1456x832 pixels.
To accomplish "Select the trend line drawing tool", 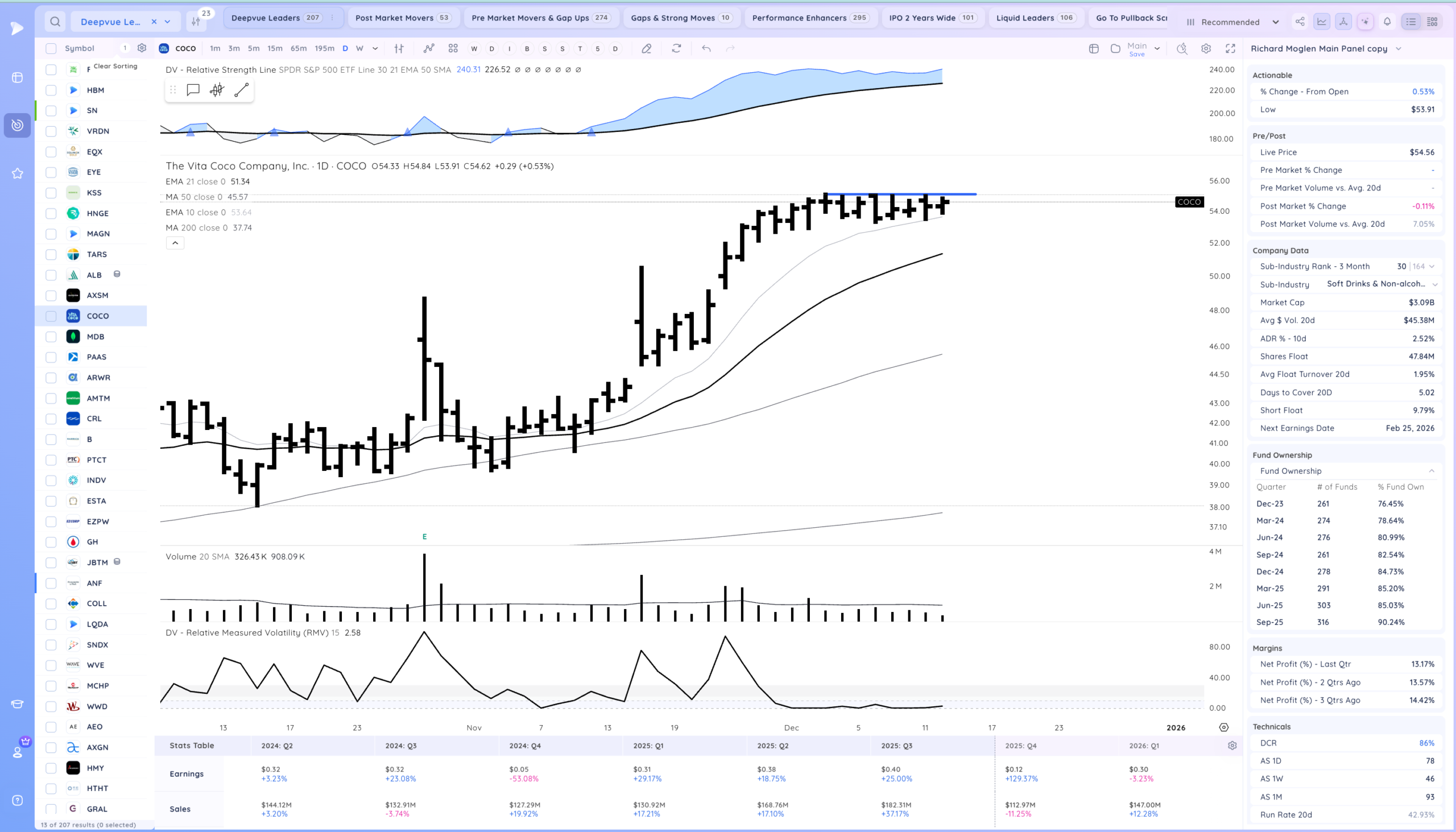I will (241, 90).
